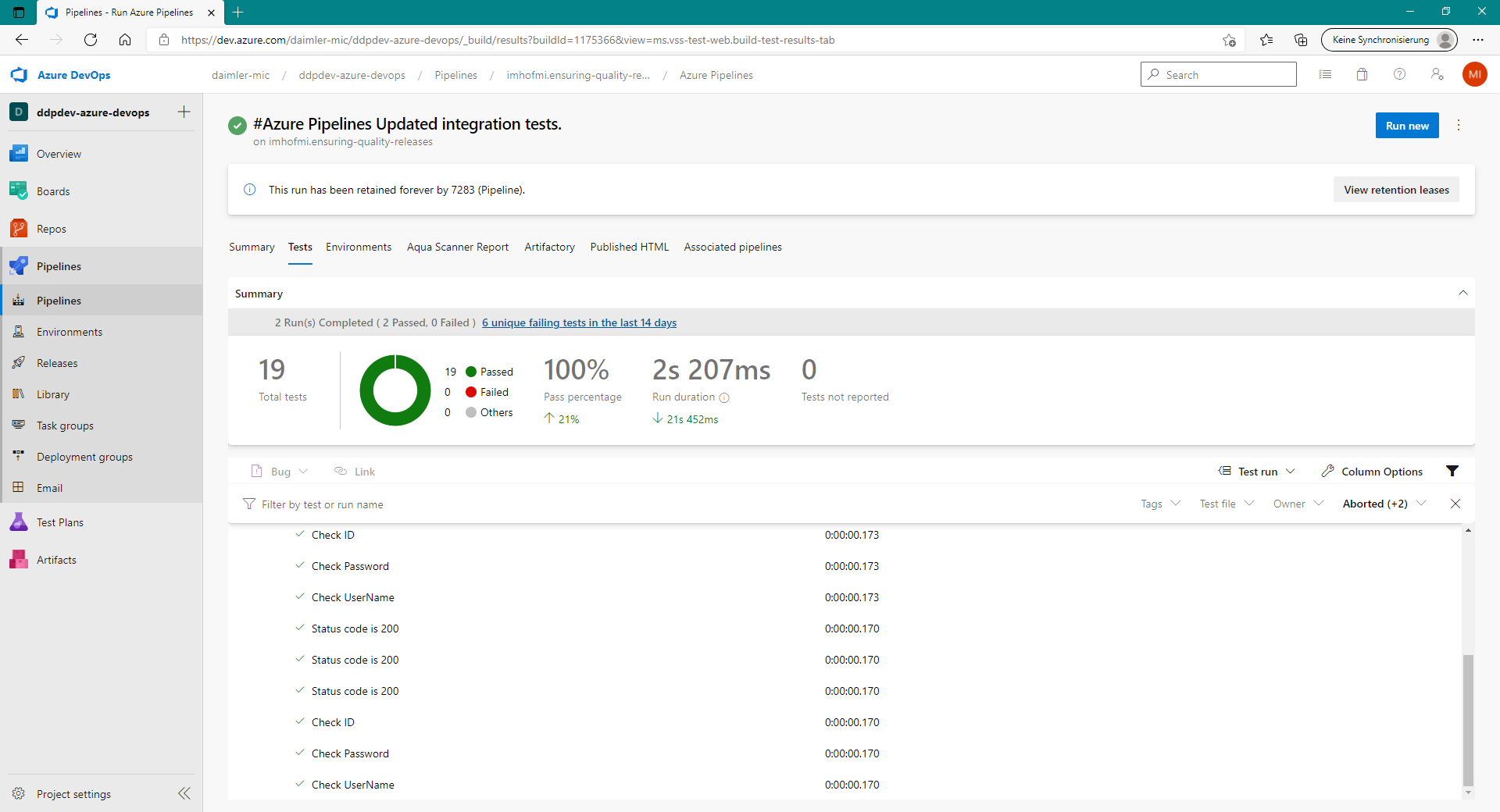This screenshot has height=812, width=1500.
Task: Select the Check ID 0:00:00.170 row
Action: click(844, 722)
